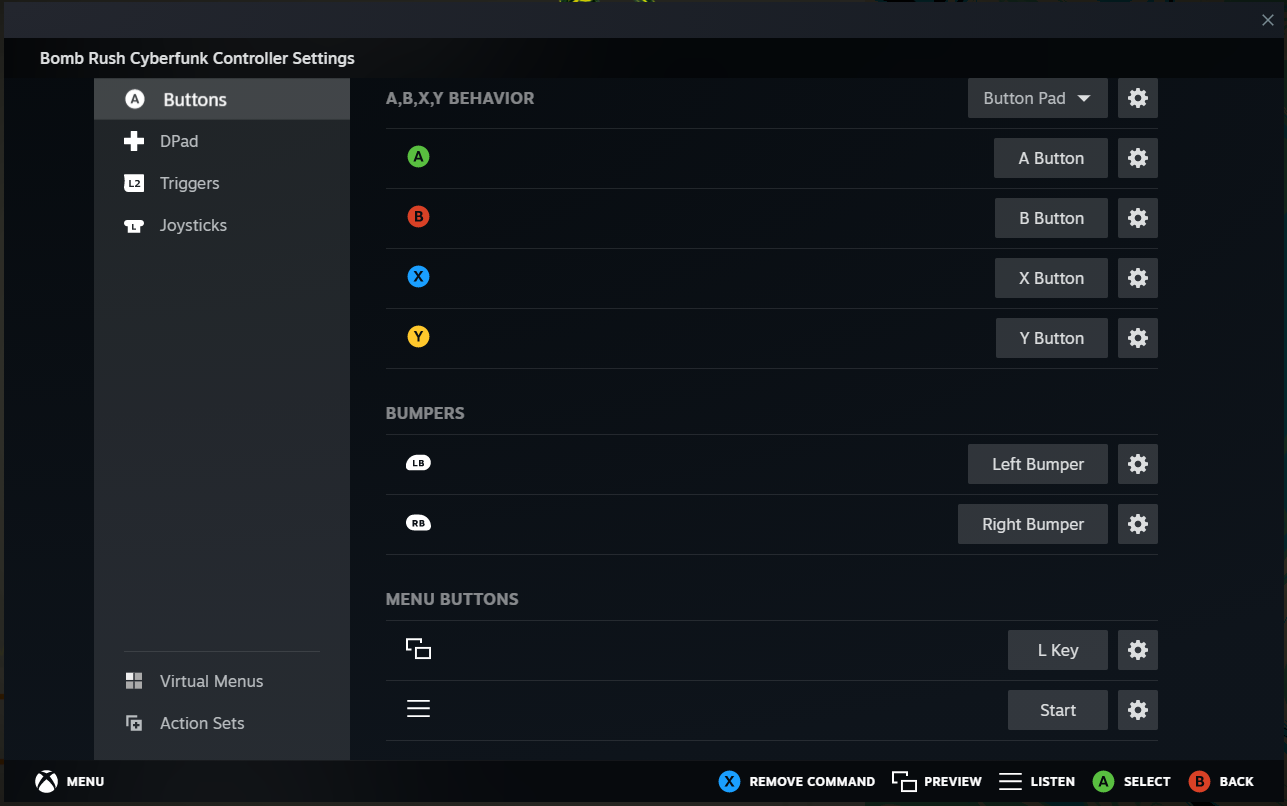
Task: Open the Start command selector
Action: click(1057, 709)
